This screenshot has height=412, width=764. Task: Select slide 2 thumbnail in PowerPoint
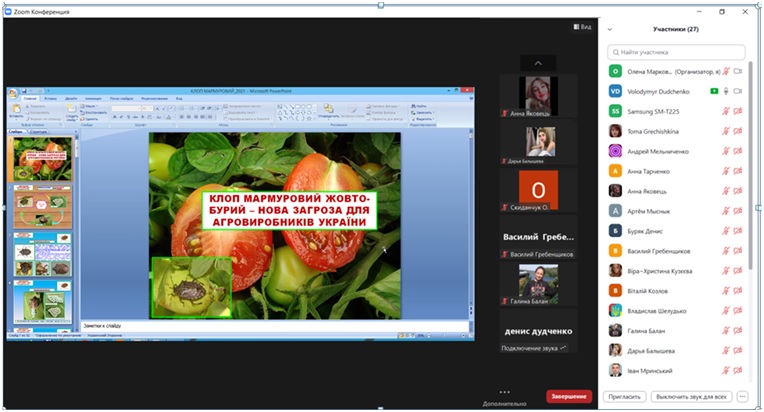(x=42, y=207)
